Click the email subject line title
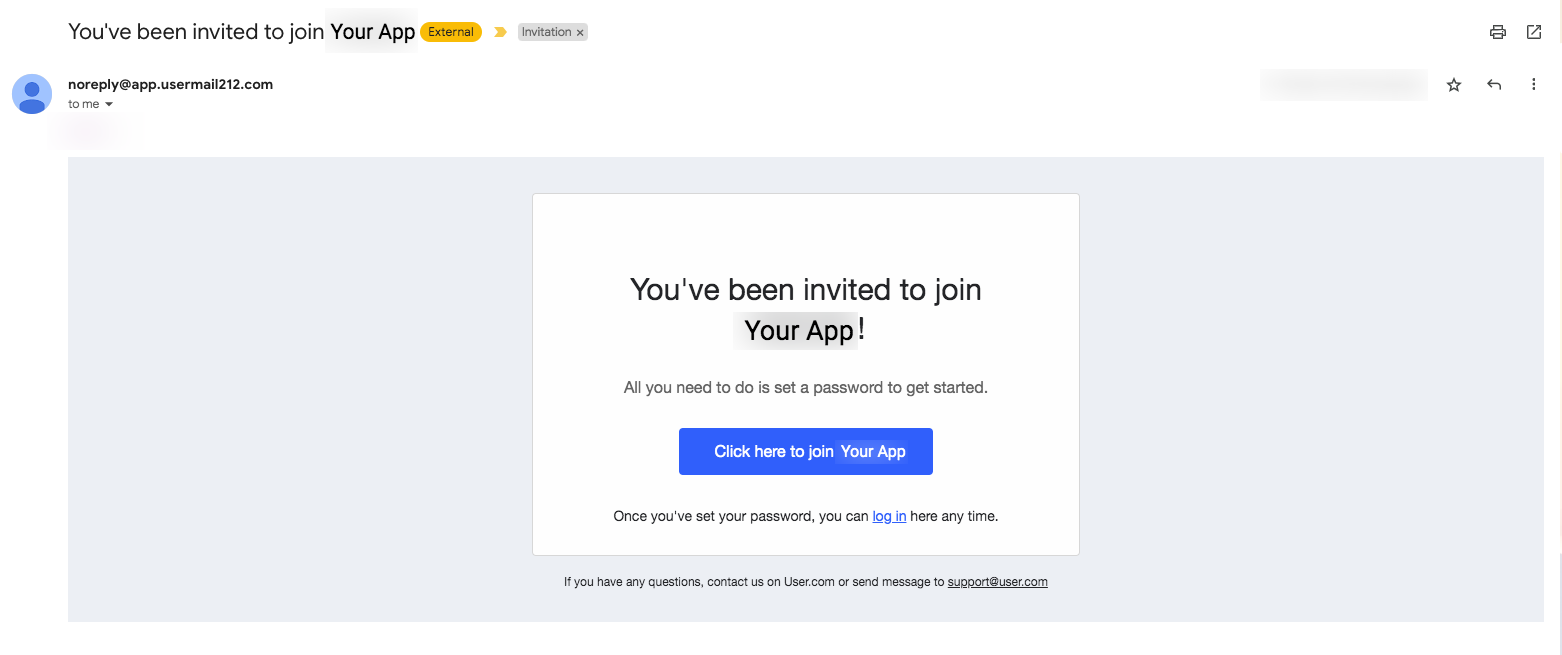This screenshot has width=1562, height=655. tap(241, 32)
